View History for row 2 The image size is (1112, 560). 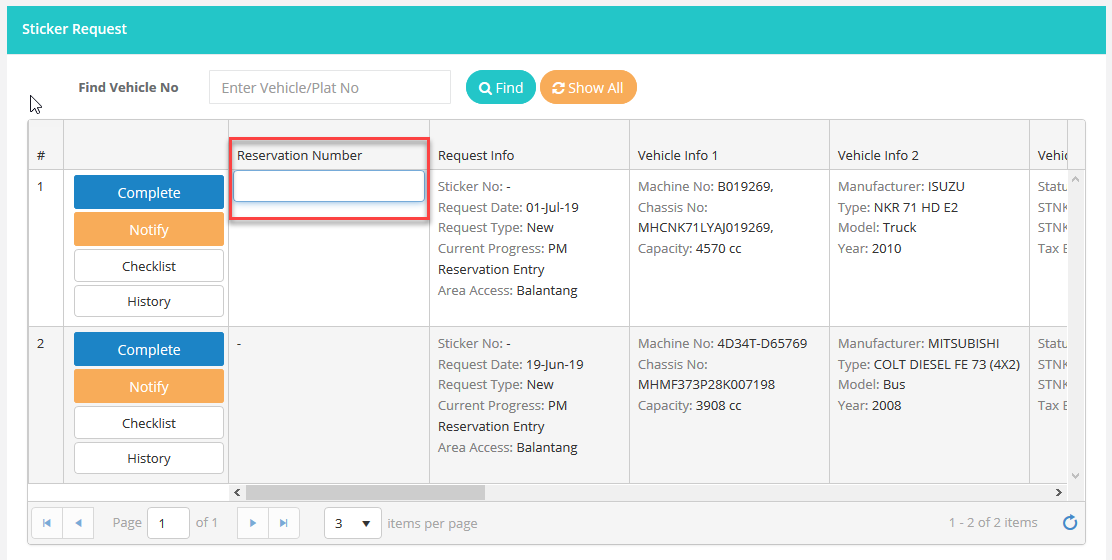click(149, 458)
